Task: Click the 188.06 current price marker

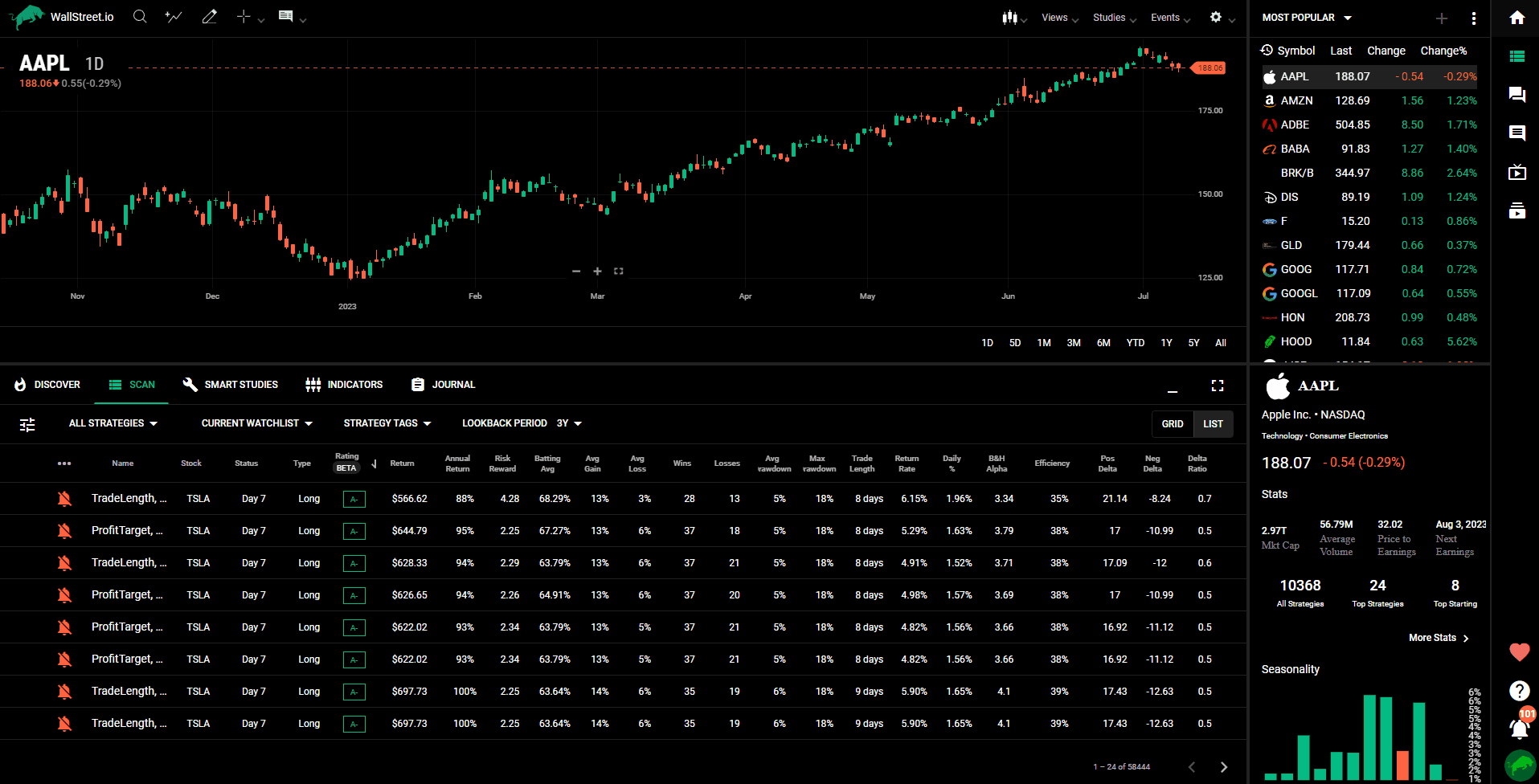Action: point(1209,67)
